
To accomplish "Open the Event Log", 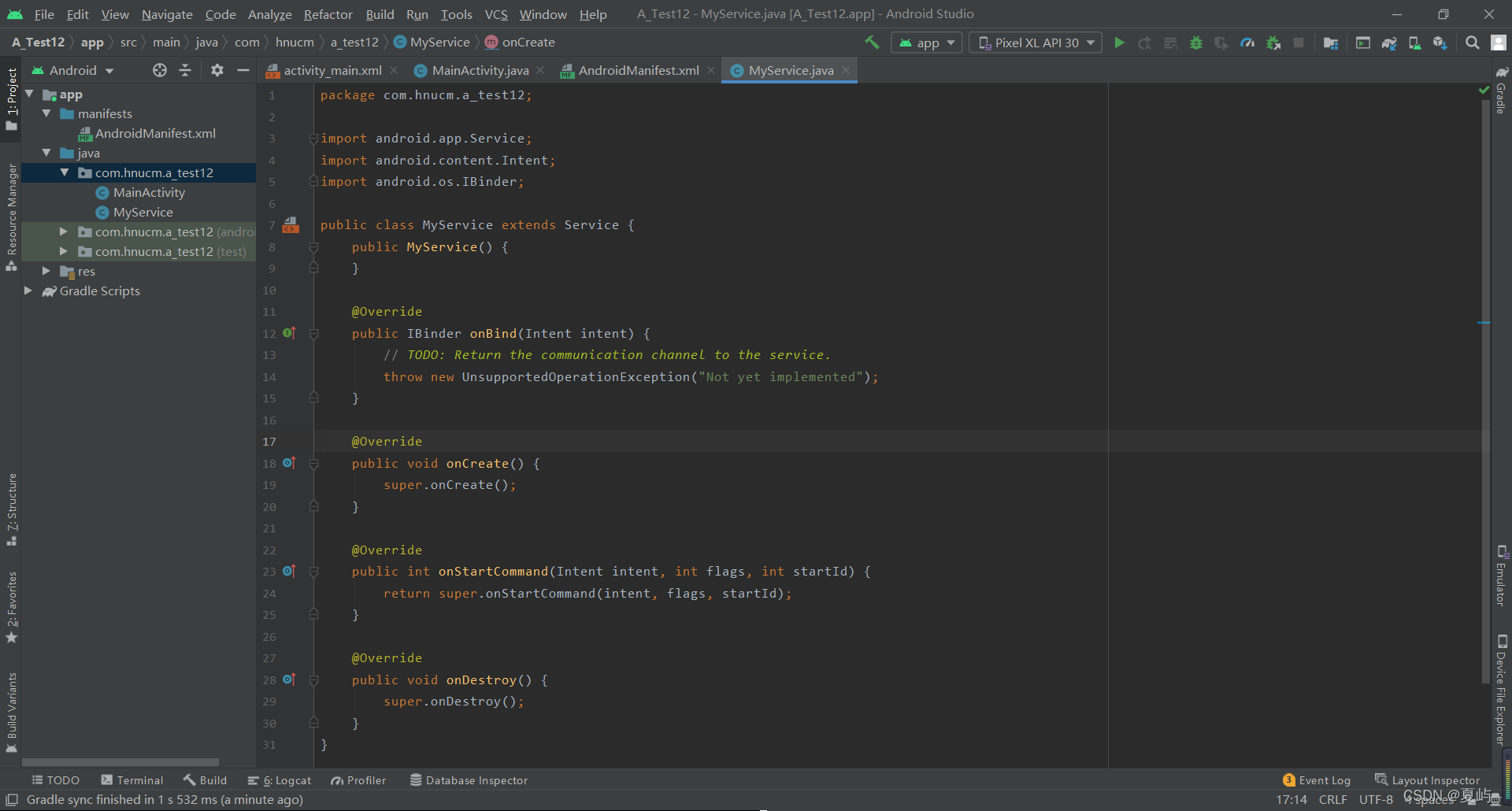I will [1316, 780].
